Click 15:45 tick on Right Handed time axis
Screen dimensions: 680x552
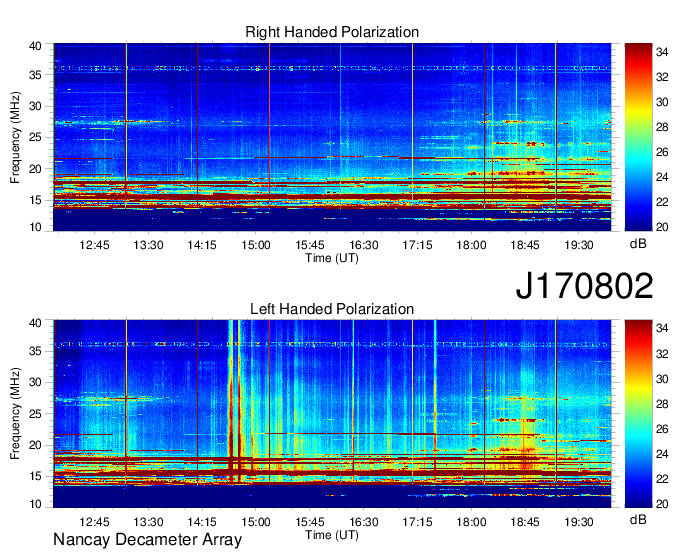(310, 245)
